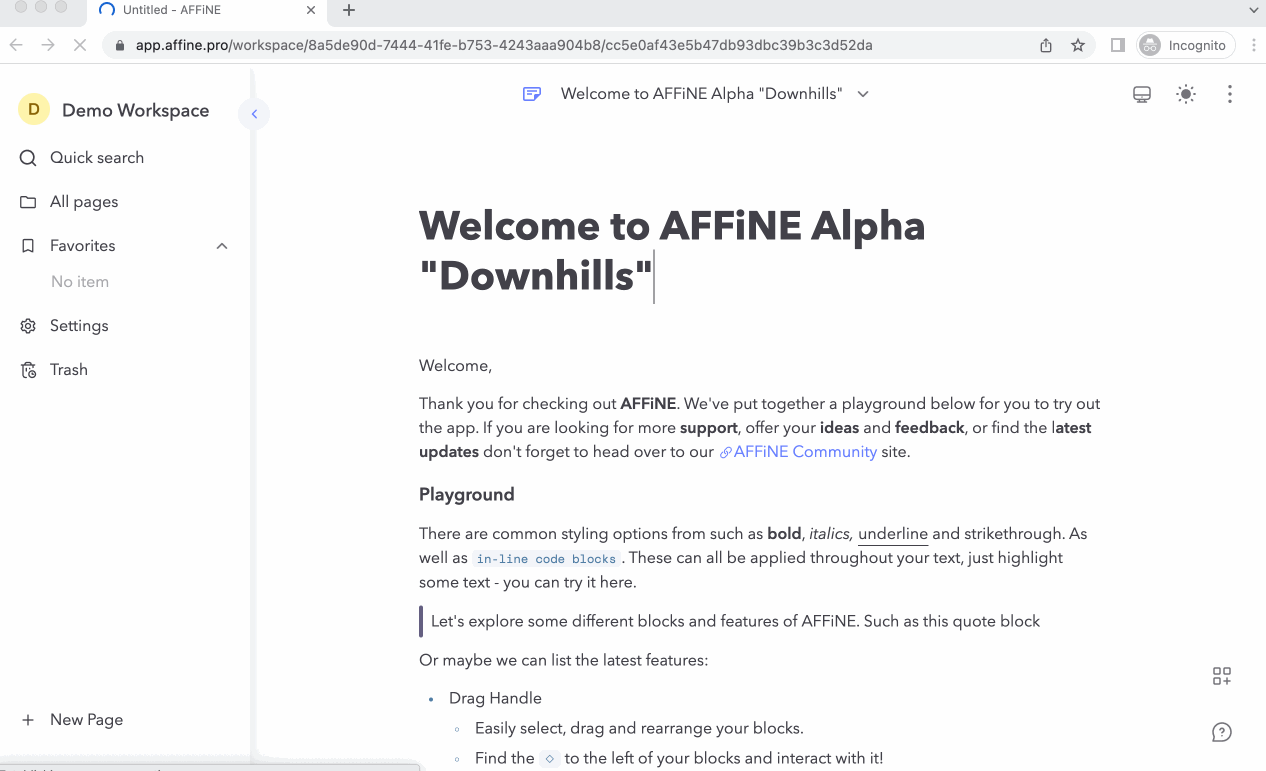Image resolution: width=1266 pixels, height=771 pixels.
Task: Click the Demo Workspace avatar
Action: [34, 110]
